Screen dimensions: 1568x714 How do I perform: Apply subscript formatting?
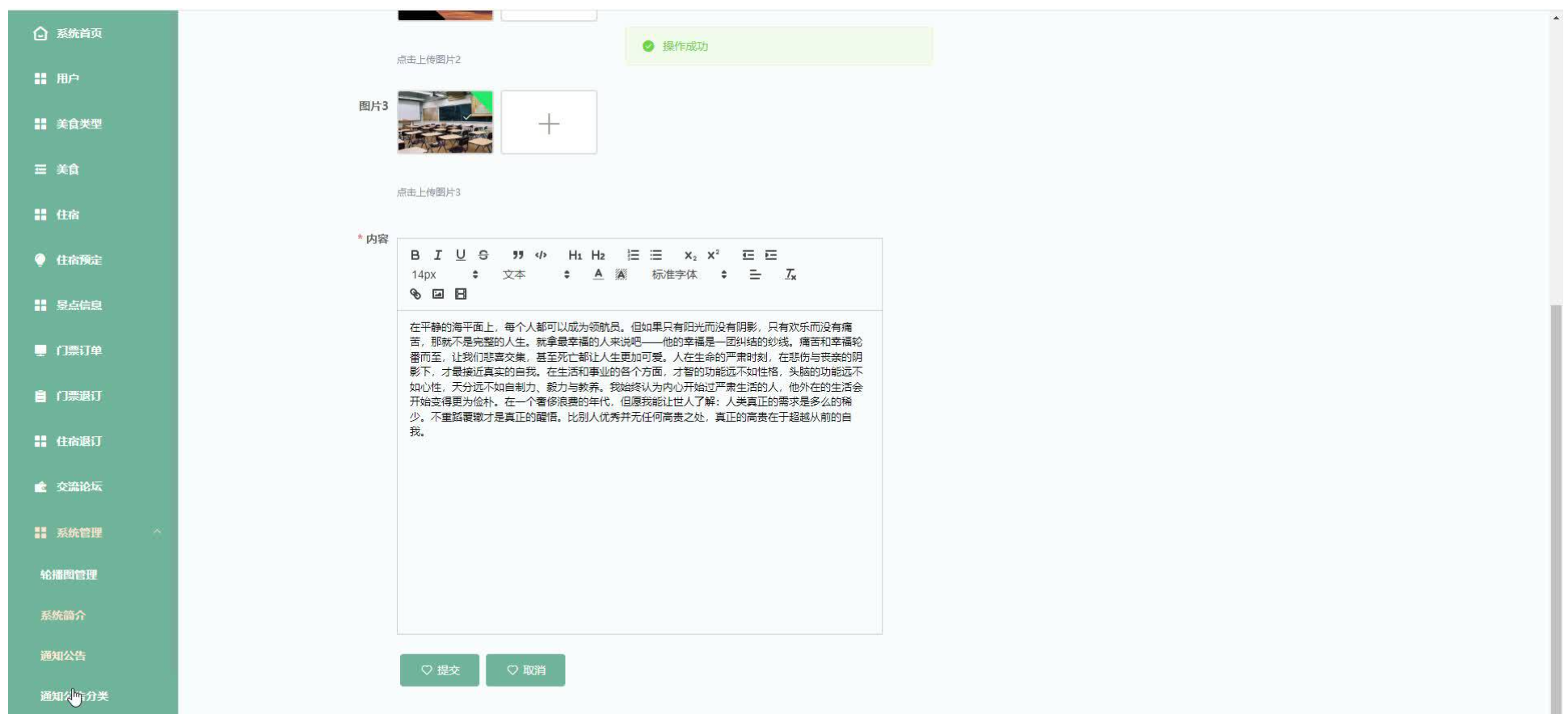pyautogui.click(x=690, y=255)
